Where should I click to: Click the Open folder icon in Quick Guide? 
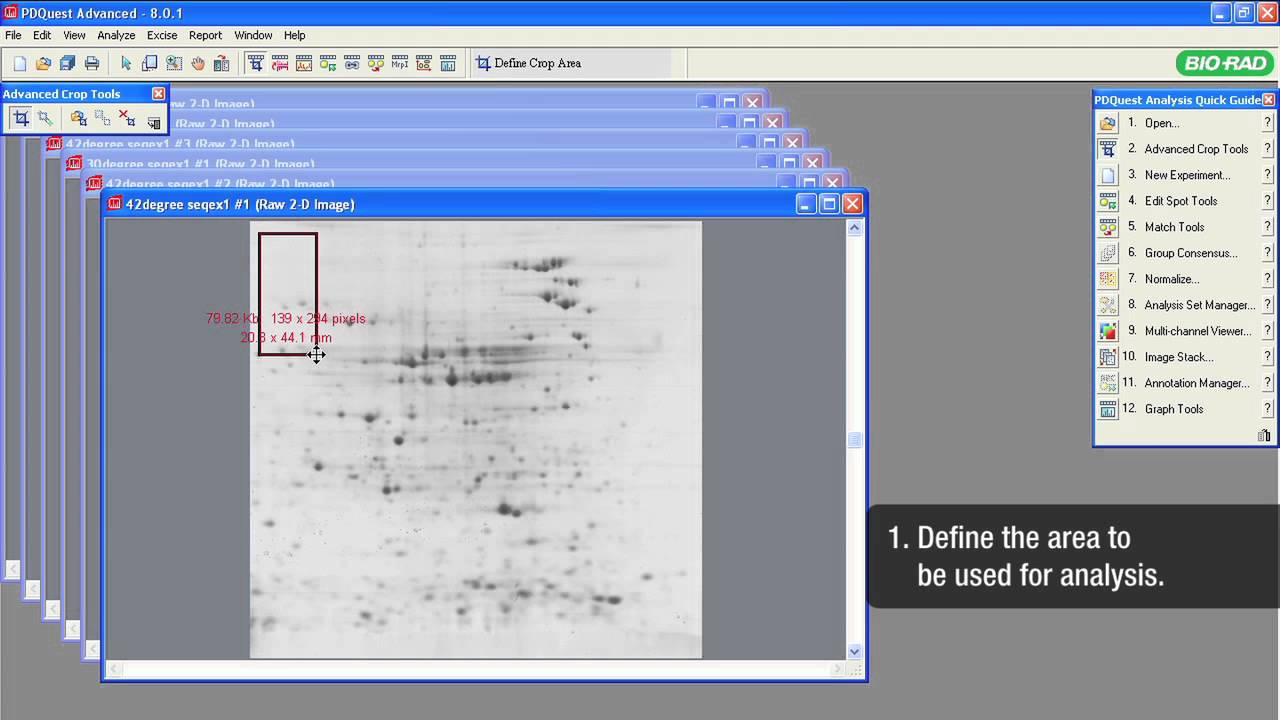point(1108,123)
